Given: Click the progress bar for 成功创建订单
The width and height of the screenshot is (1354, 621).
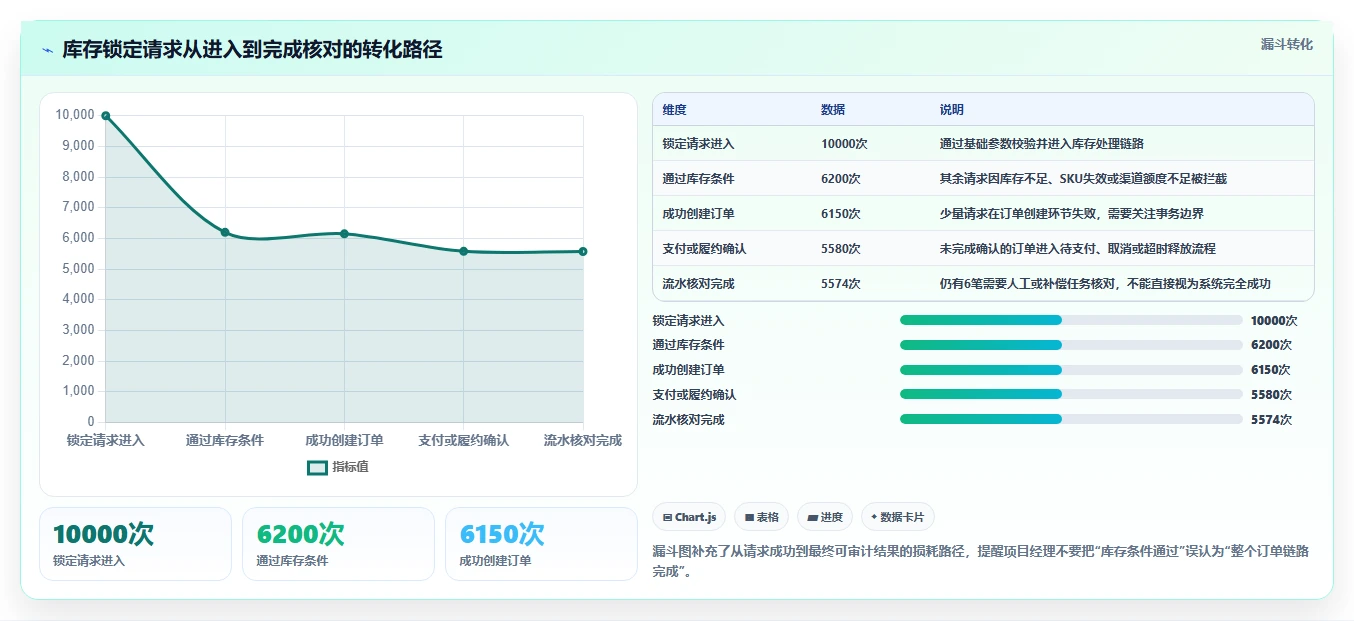Looking at the screenshot, I should (1071, 370).
